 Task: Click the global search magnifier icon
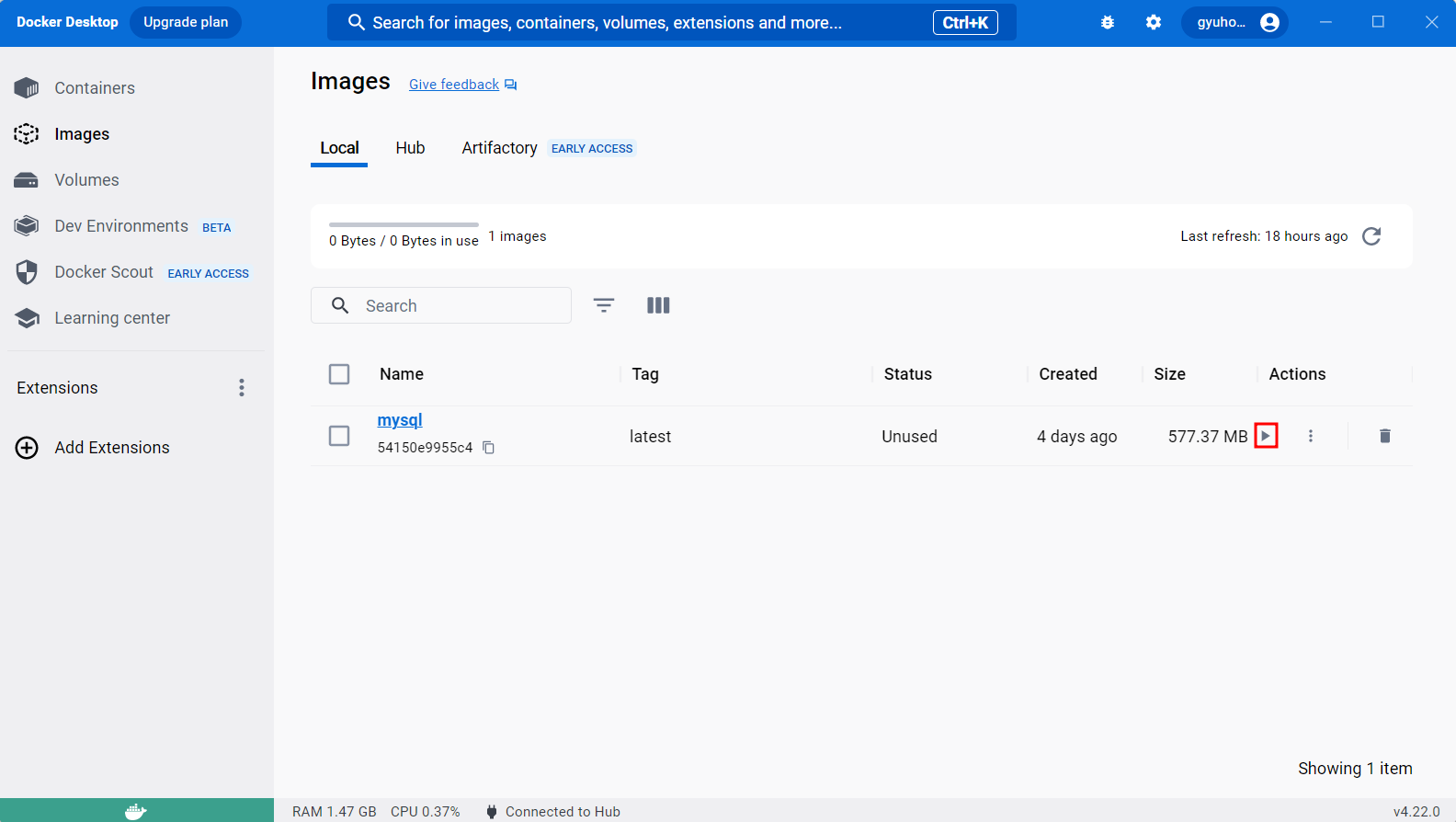tap(357, 22)
